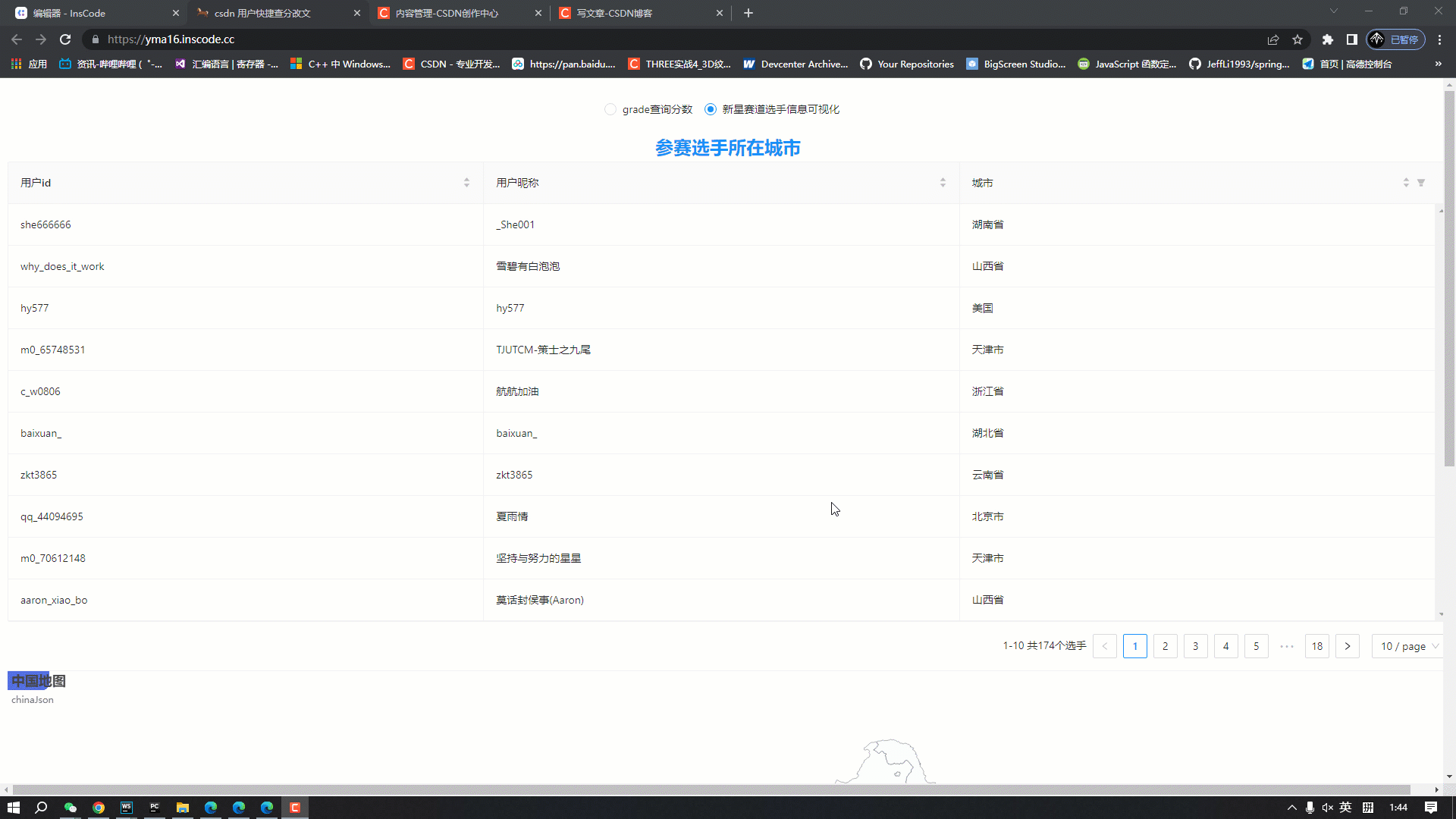
Task: Click the page reload icon
Action: [x=65, y=39]
